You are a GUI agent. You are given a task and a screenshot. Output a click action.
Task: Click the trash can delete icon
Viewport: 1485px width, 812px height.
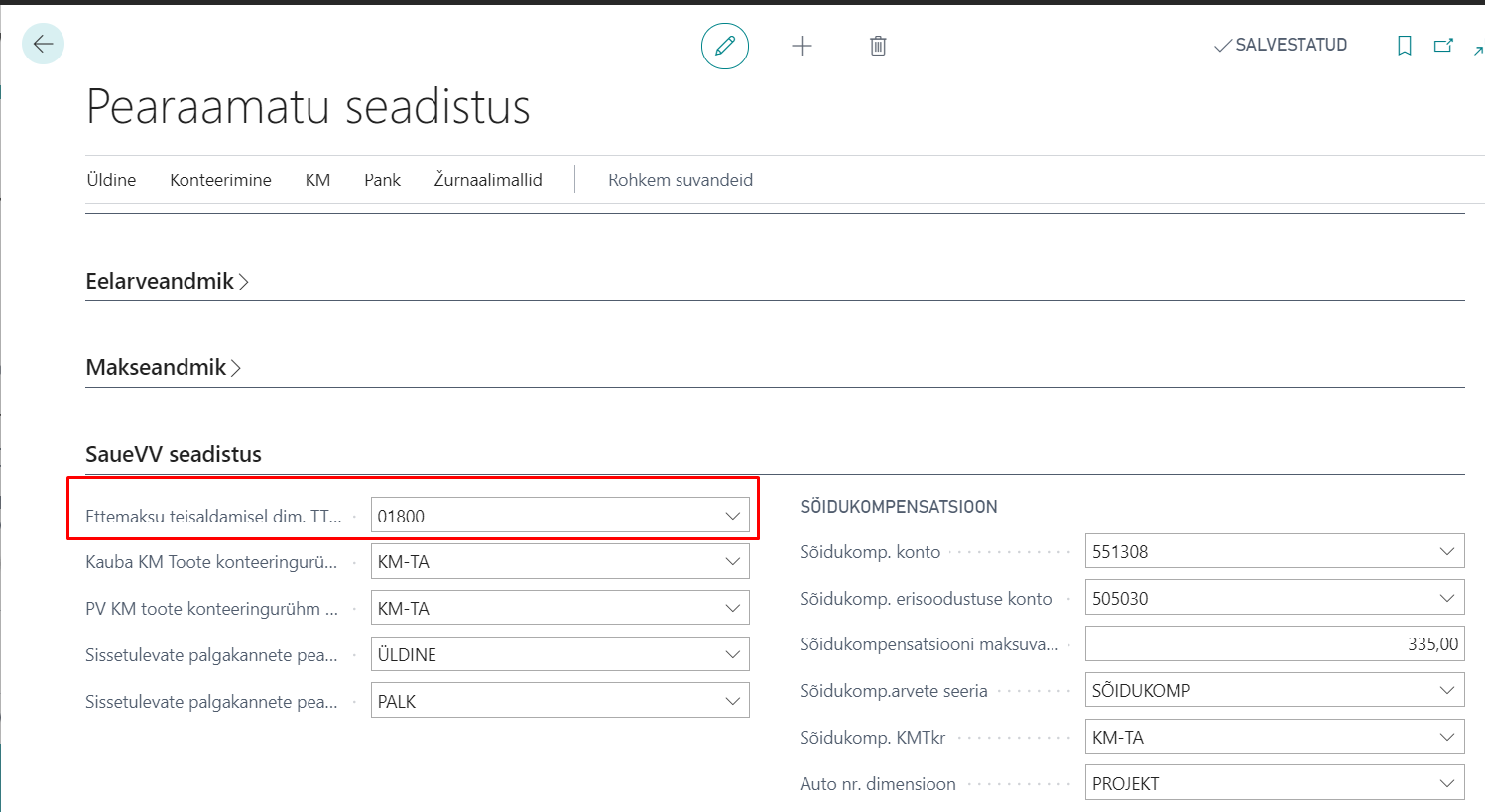click(878, 46)
